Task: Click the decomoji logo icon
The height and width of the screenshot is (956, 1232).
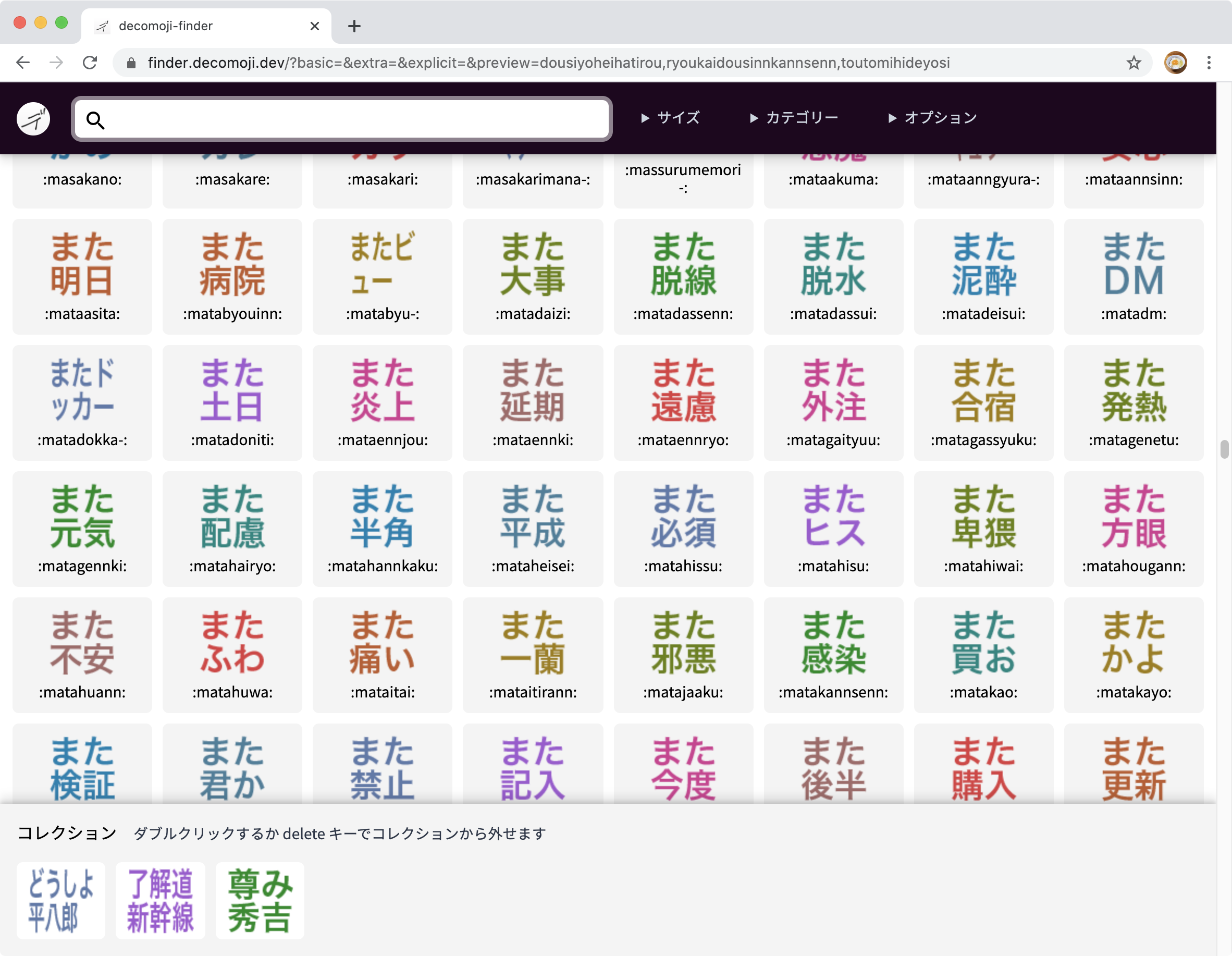Action: (33, 118)
